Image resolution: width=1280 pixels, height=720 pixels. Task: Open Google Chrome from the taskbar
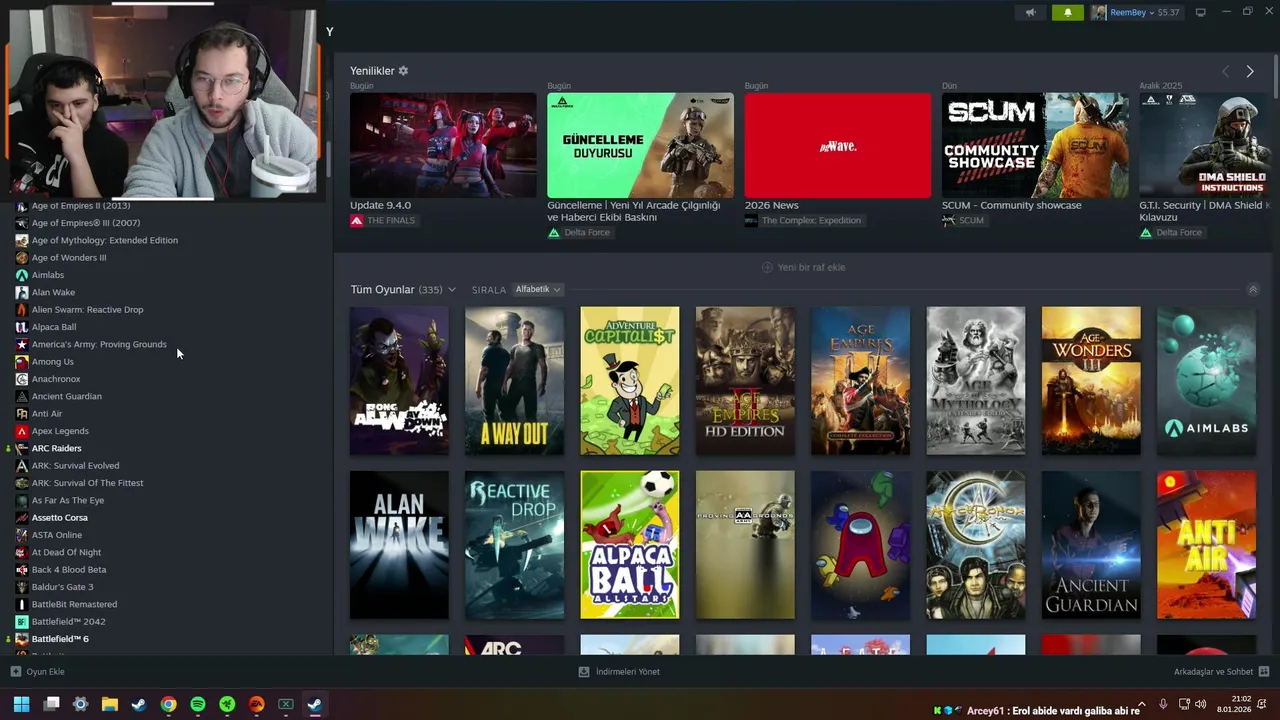(x=168, y=705)
